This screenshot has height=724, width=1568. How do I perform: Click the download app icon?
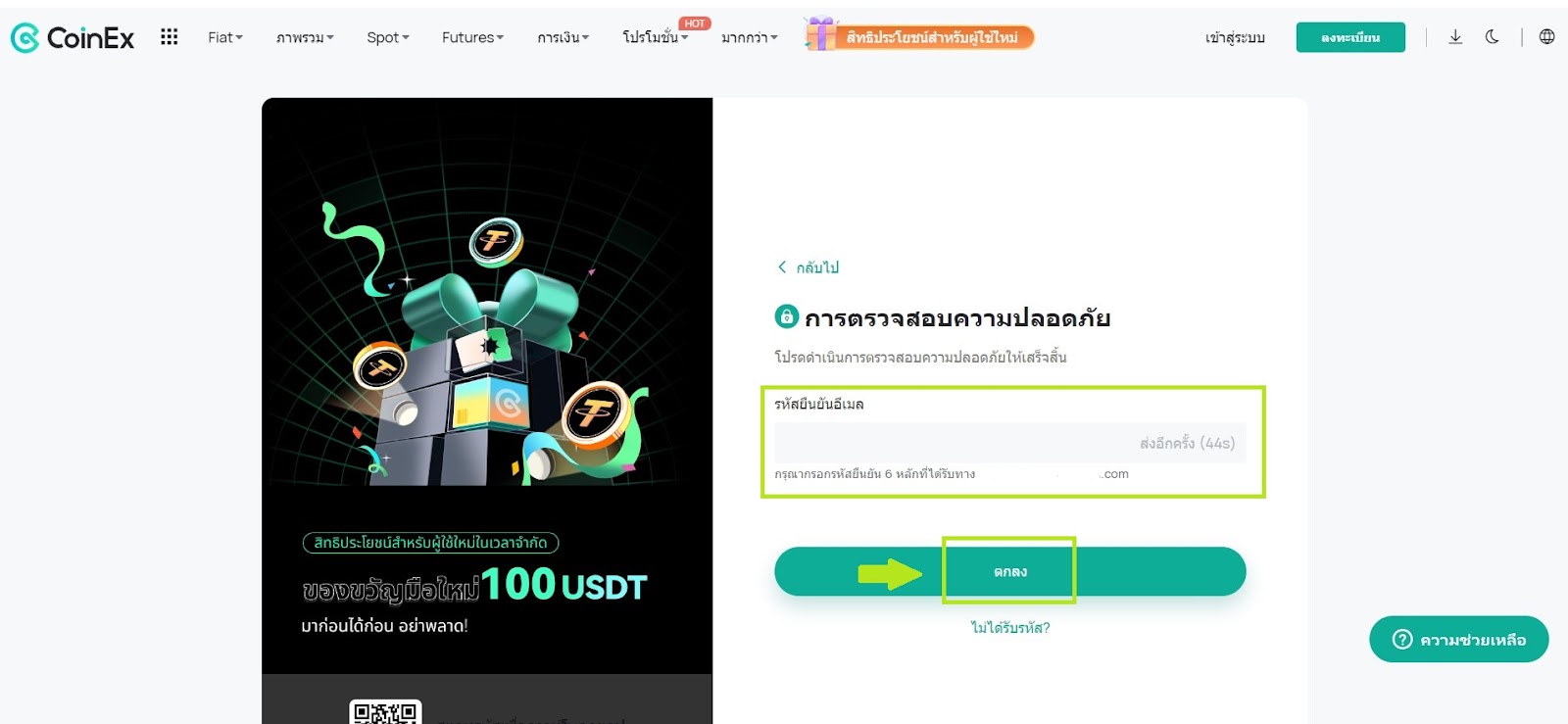1455,37
